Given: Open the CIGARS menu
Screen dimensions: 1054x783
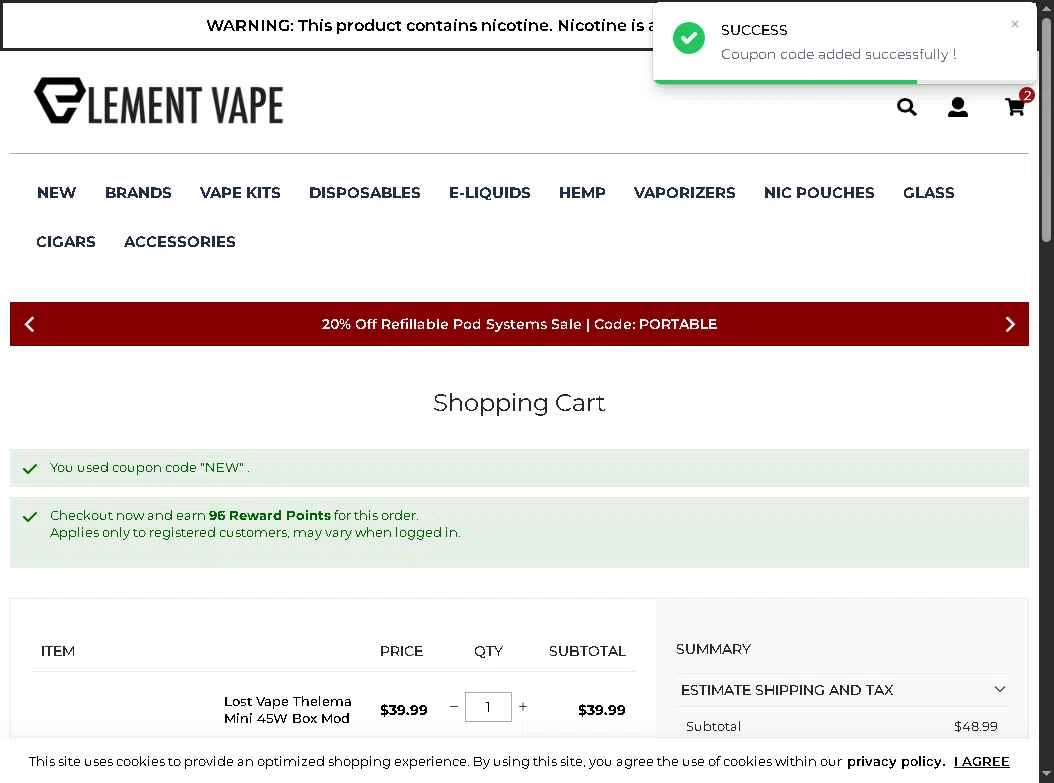Looking at the screenshot, I should (66, 242).
